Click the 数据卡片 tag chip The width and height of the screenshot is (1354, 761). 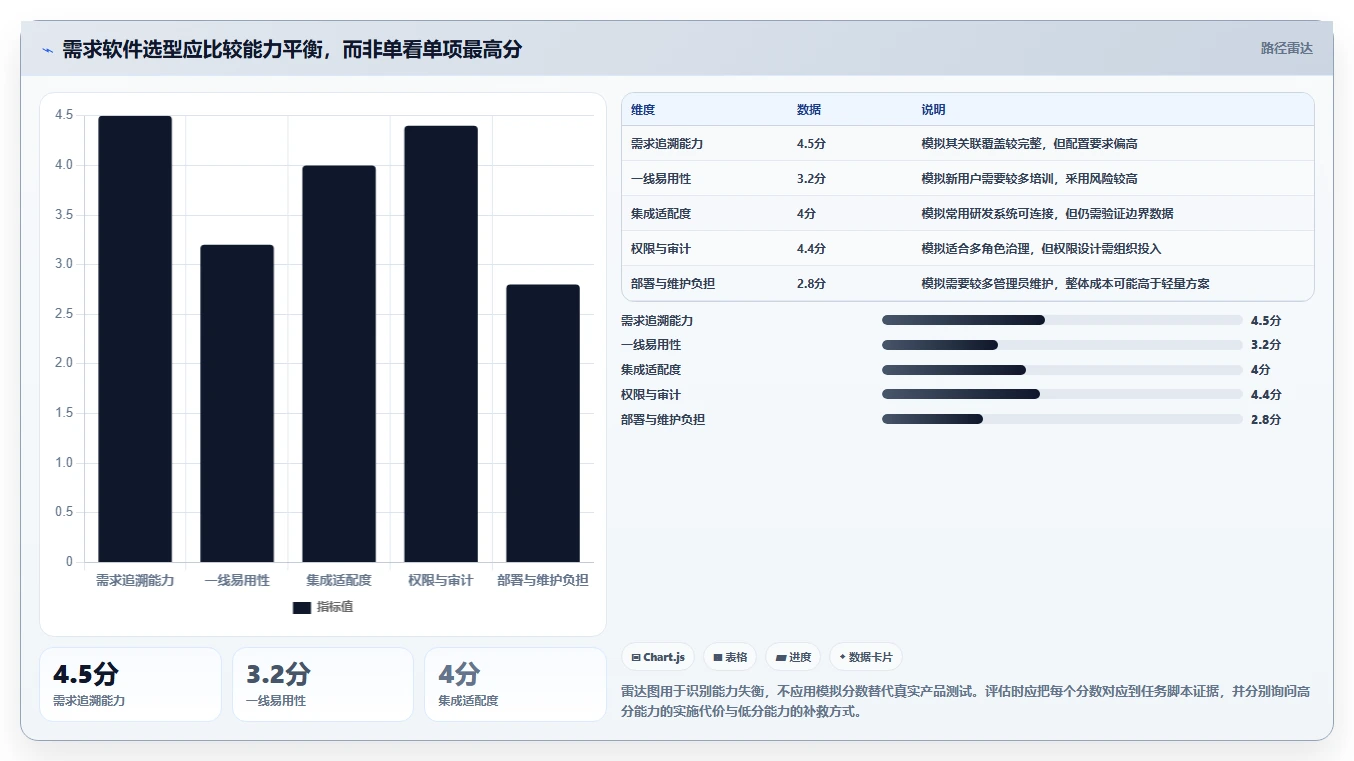pyautogui.click(x=866, y=657)
